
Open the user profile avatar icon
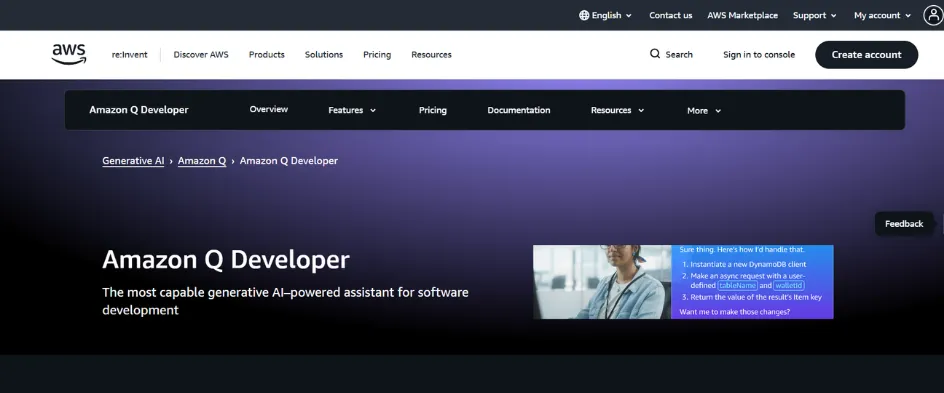[x=934, y=16]
